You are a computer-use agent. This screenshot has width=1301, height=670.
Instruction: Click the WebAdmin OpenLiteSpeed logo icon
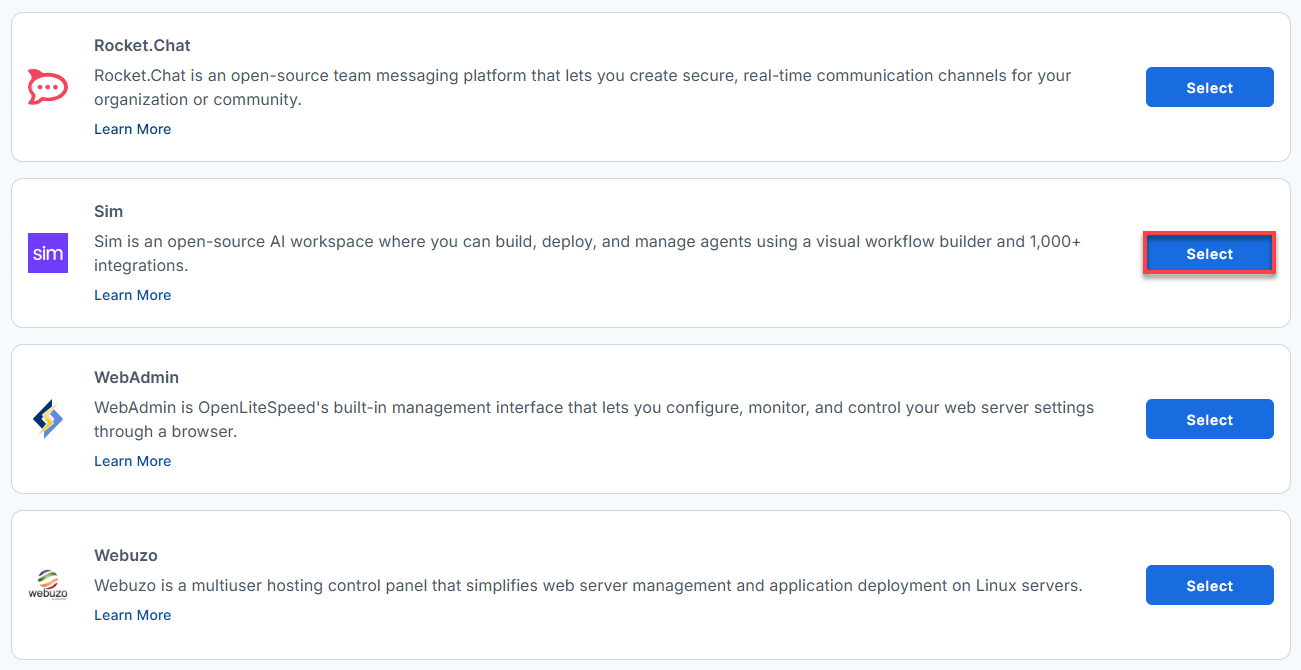click(x=48, y=419)
